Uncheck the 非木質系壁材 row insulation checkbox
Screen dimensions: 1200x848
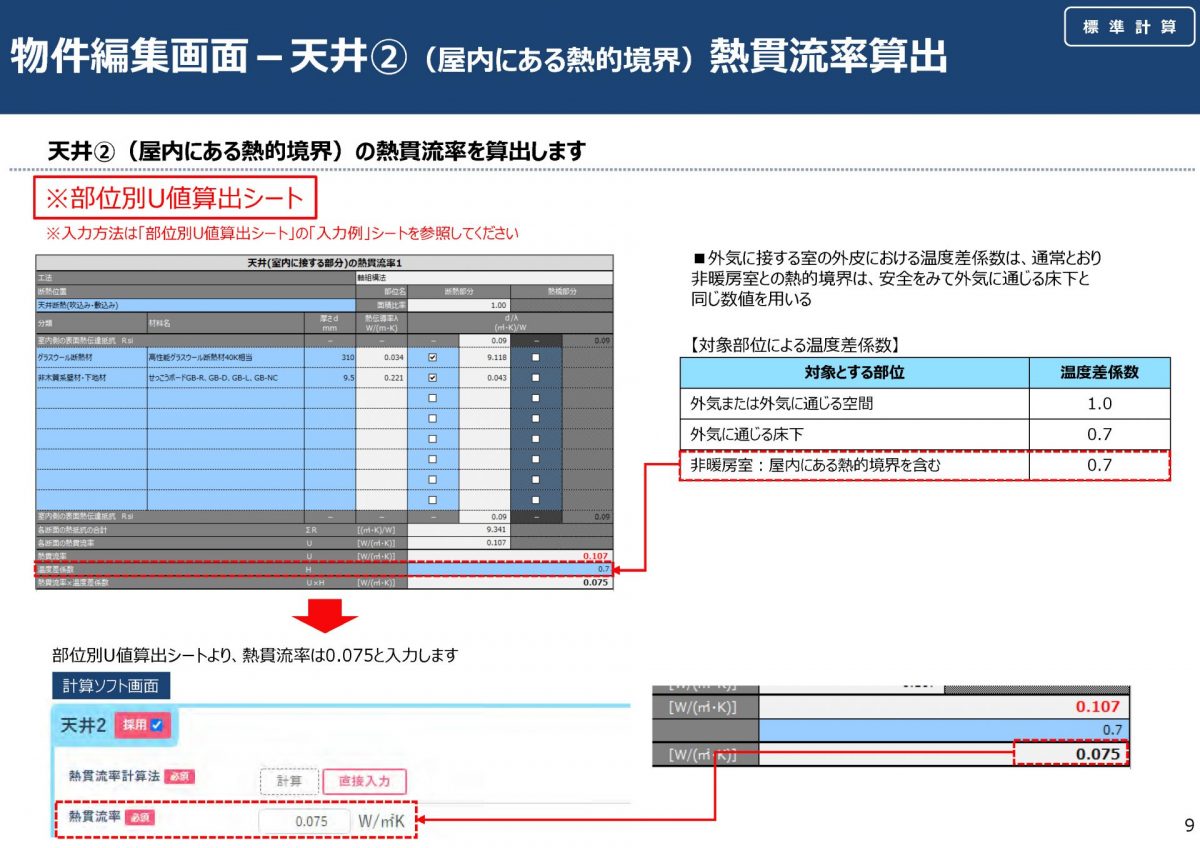click(432, 378)
